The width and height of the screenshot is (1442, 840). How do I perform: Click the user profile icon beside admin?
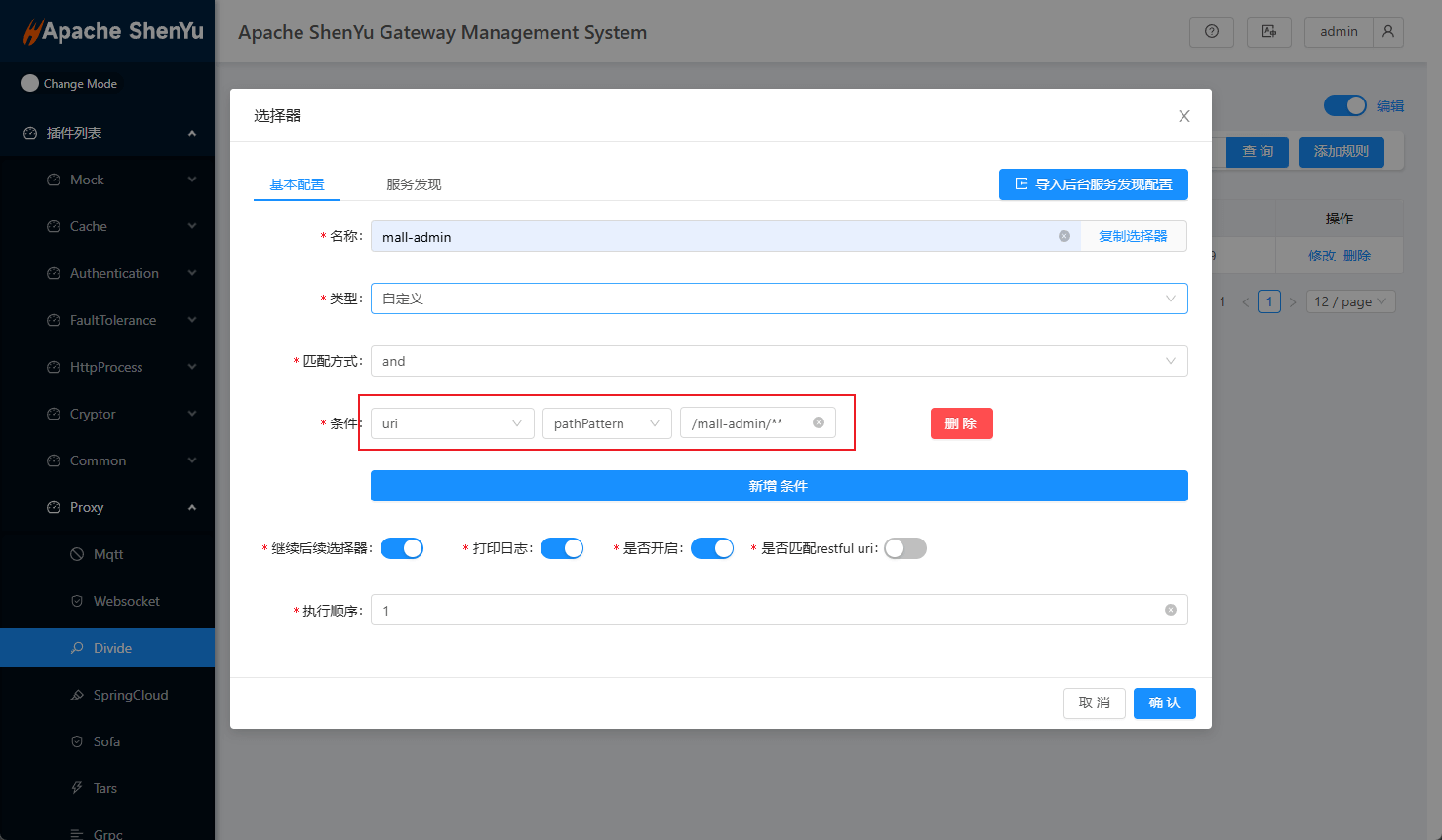tap(1387, 31)
